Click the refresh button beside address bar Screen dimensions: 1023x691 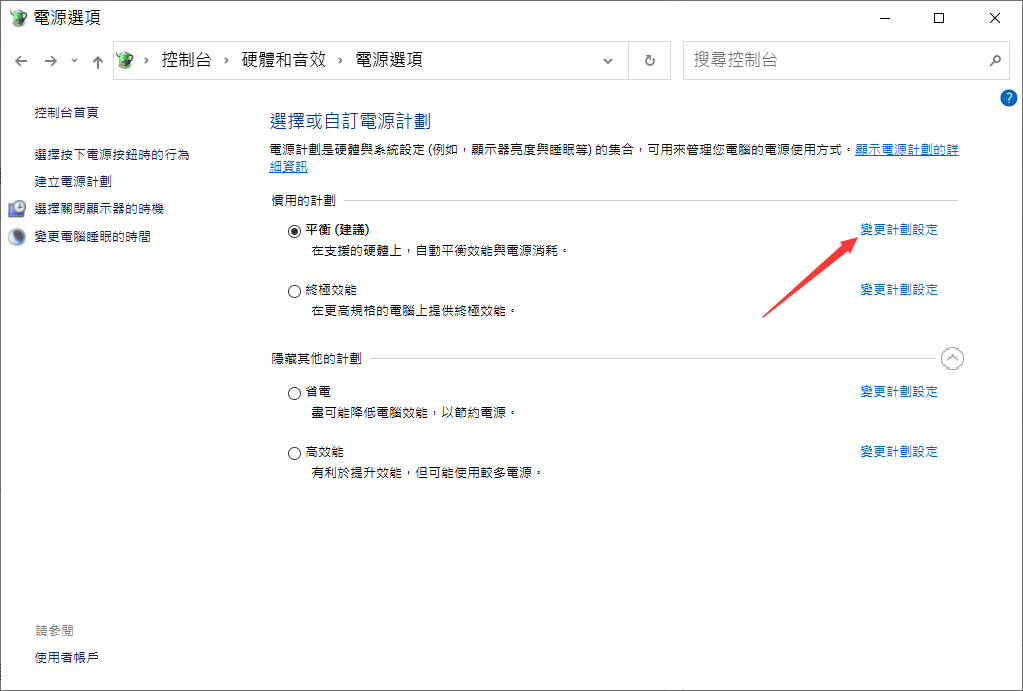coord(650,60)
